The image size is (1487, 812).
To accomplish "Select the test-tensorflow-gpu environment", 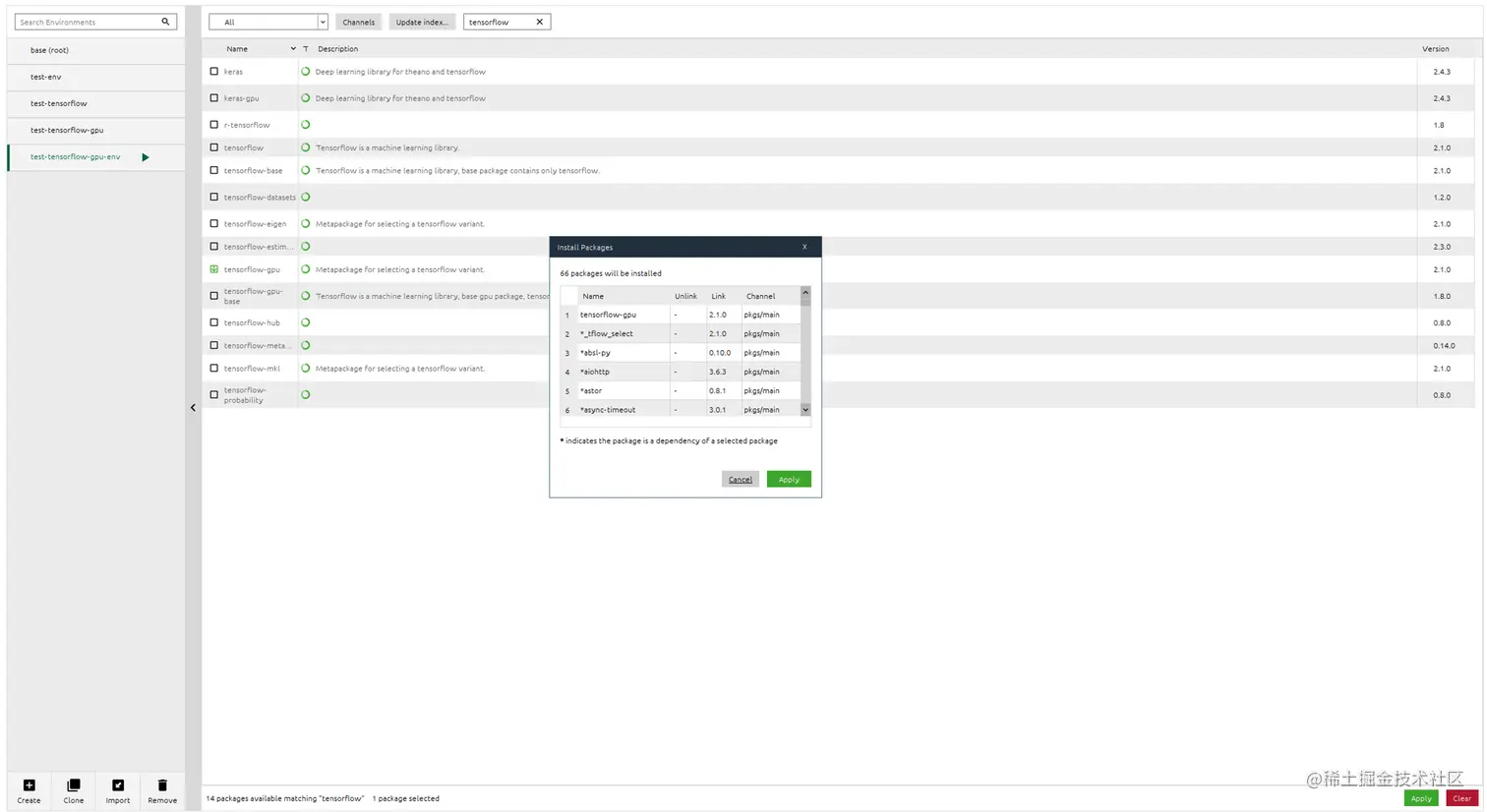I will tap(96, 130).
